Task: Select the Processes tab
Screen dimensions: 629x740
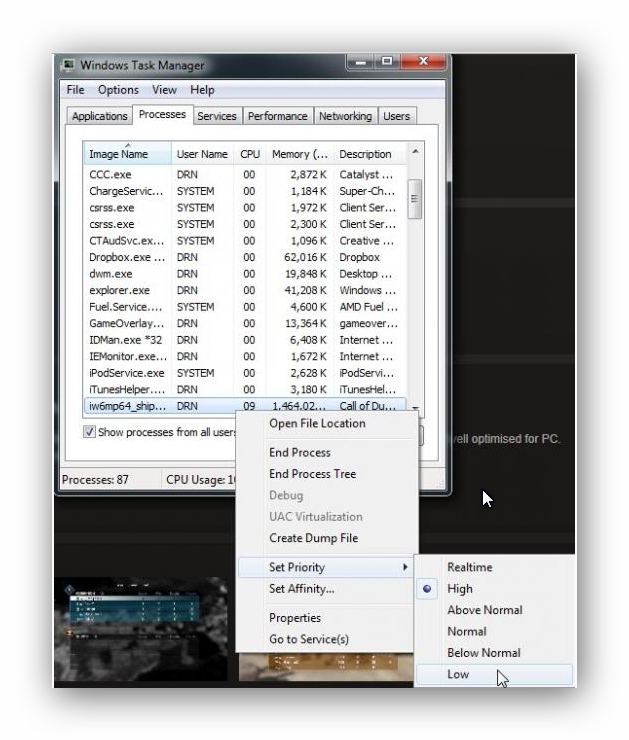Action: point(162,114)
